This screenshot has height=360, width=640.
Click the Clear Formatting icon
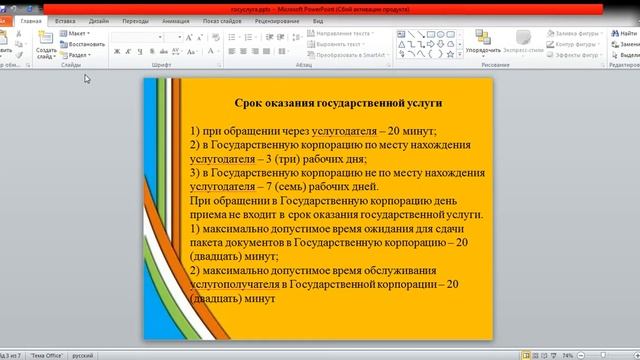216,38
